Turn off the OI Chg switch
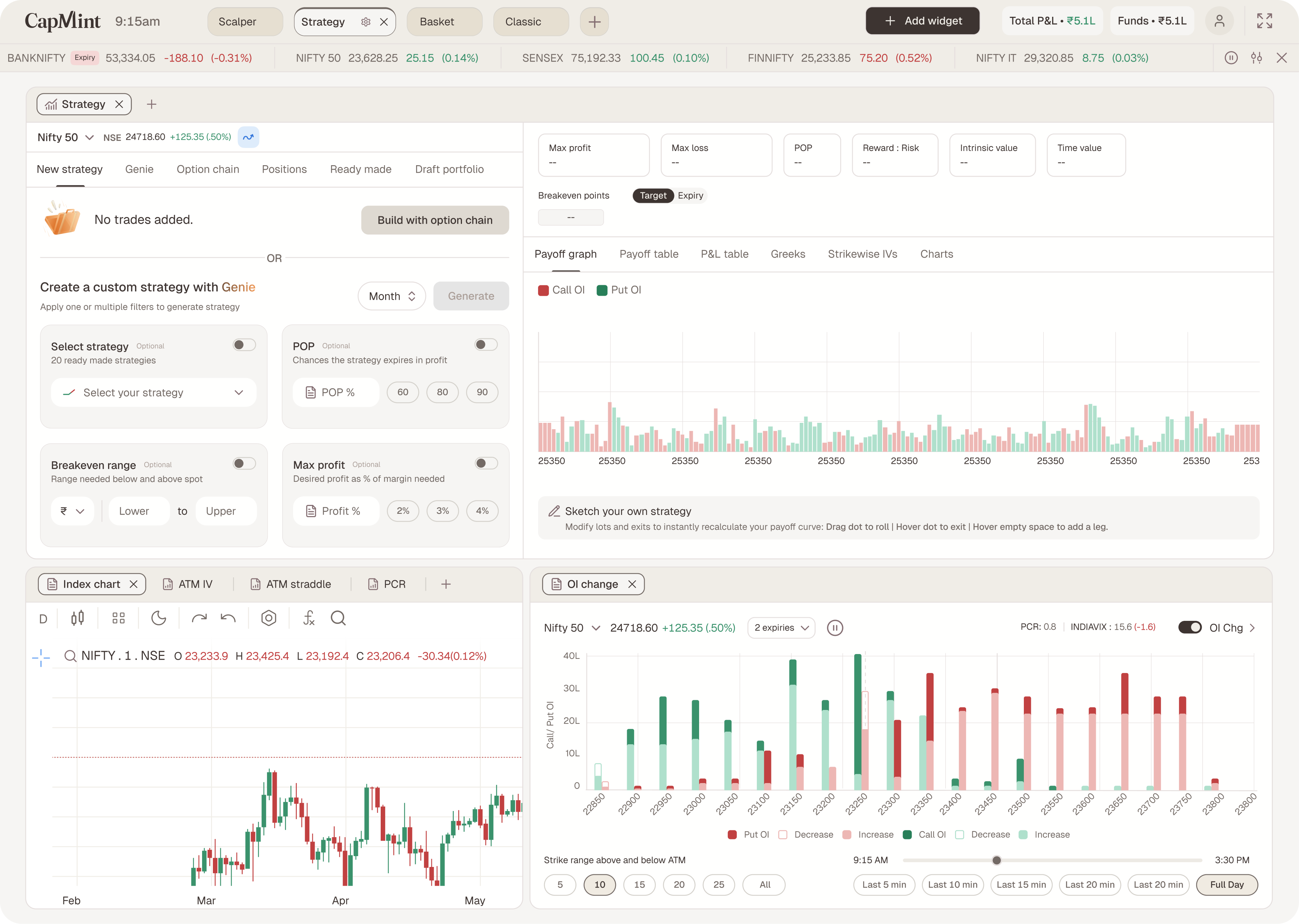The image size is (1299, 924). coord(1190,628)
